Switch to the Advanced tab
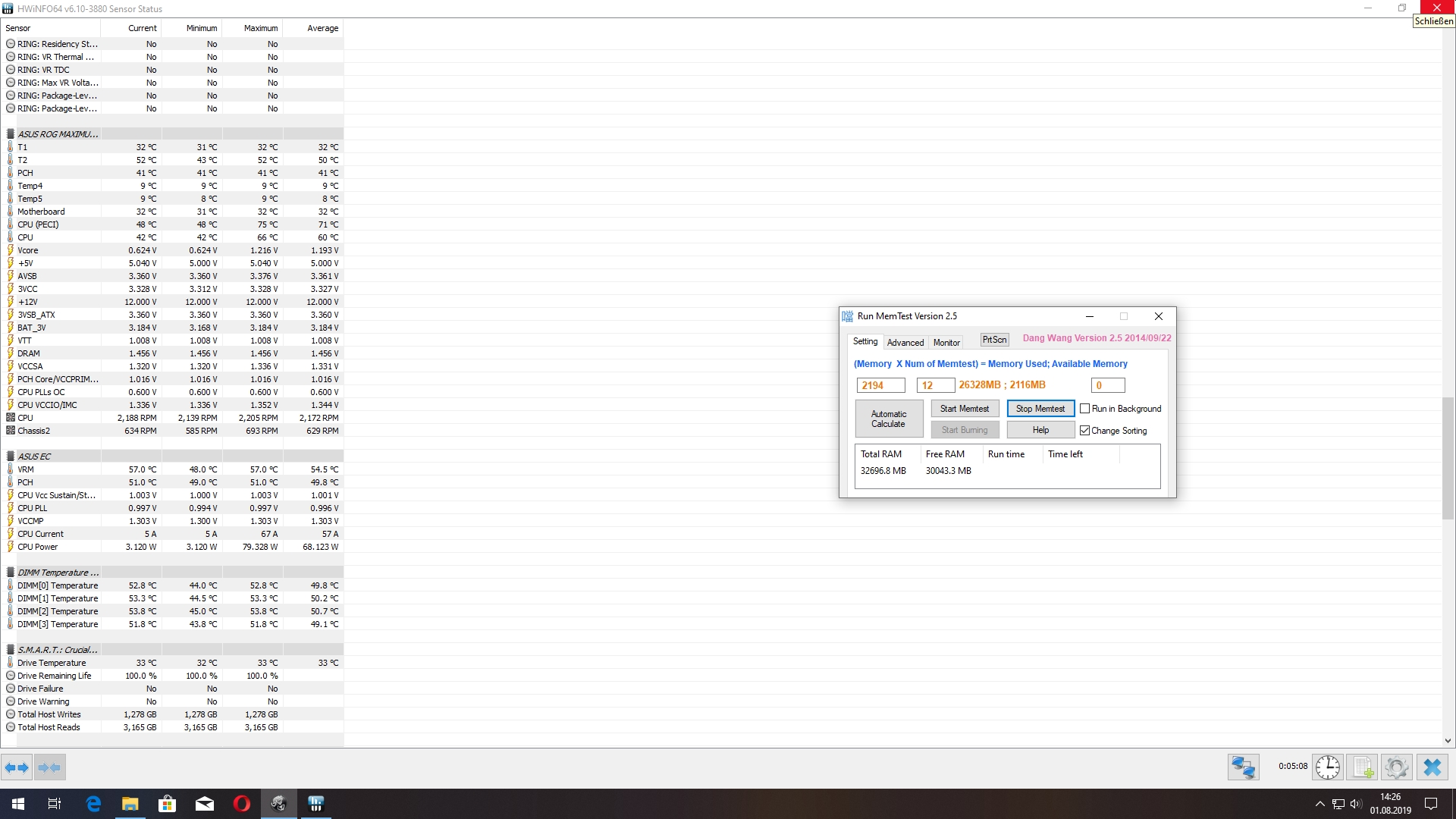Image resolution: width=1456 pixels, height=819 pixels. coord(905,343)
